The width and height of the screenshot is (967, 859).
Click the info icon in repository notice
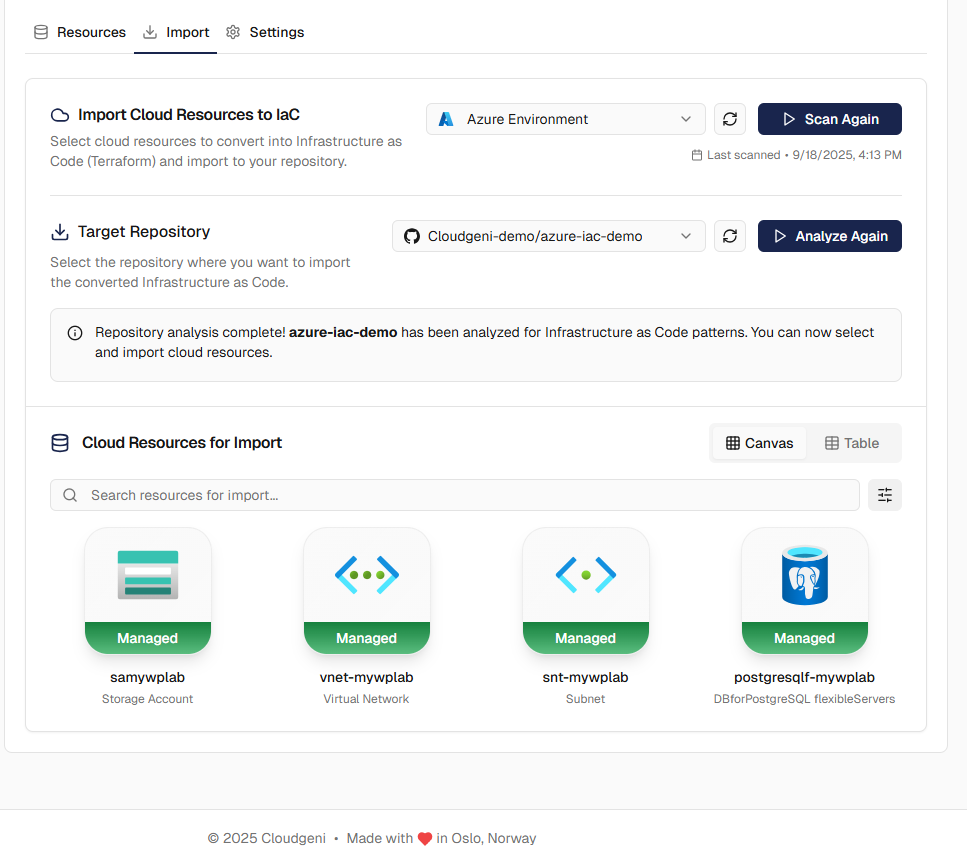pos(75,333)
